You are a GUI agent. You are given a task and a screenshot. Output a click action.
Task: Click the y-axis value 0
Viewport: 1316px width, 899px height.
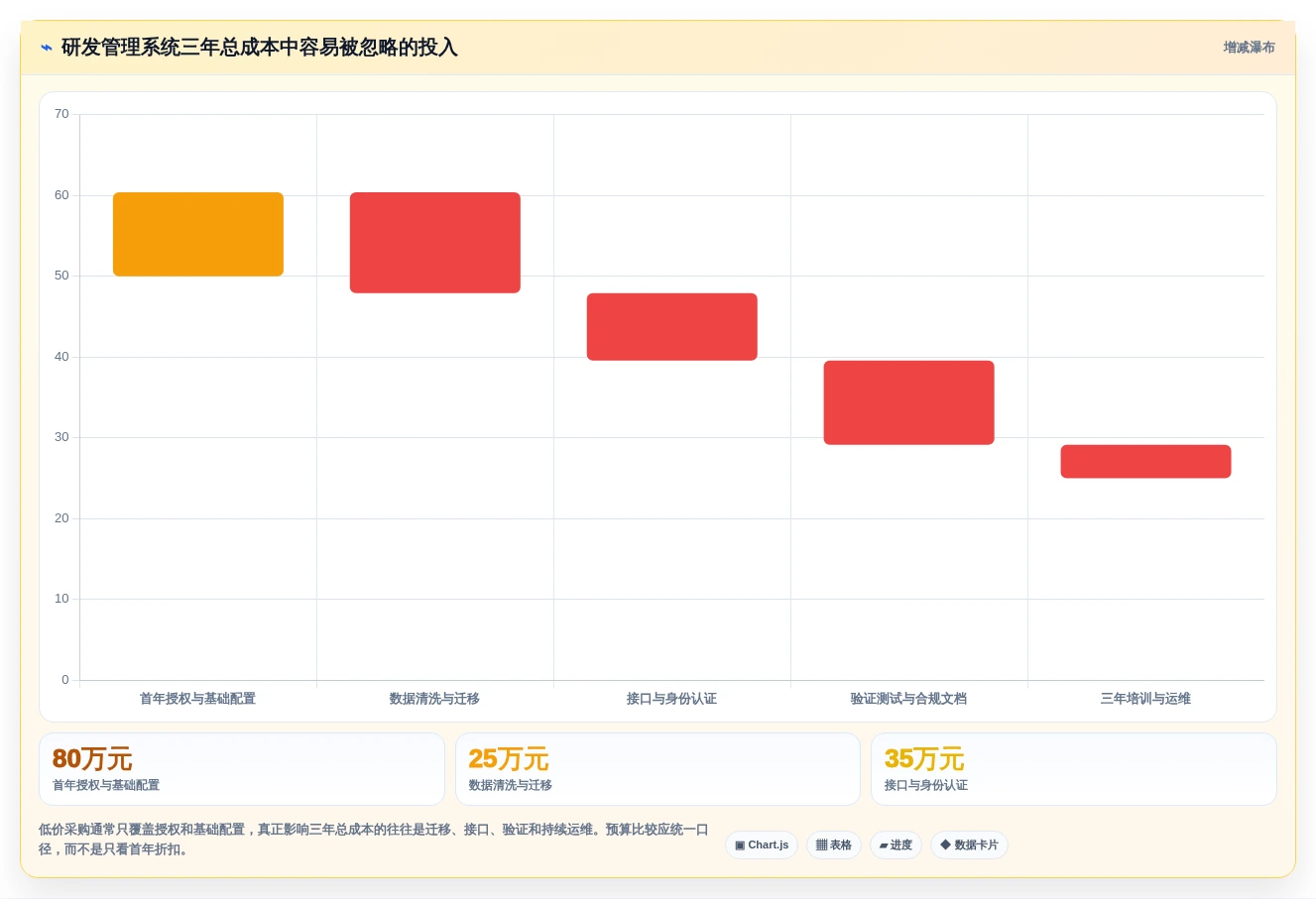click(x=65, y=680)
